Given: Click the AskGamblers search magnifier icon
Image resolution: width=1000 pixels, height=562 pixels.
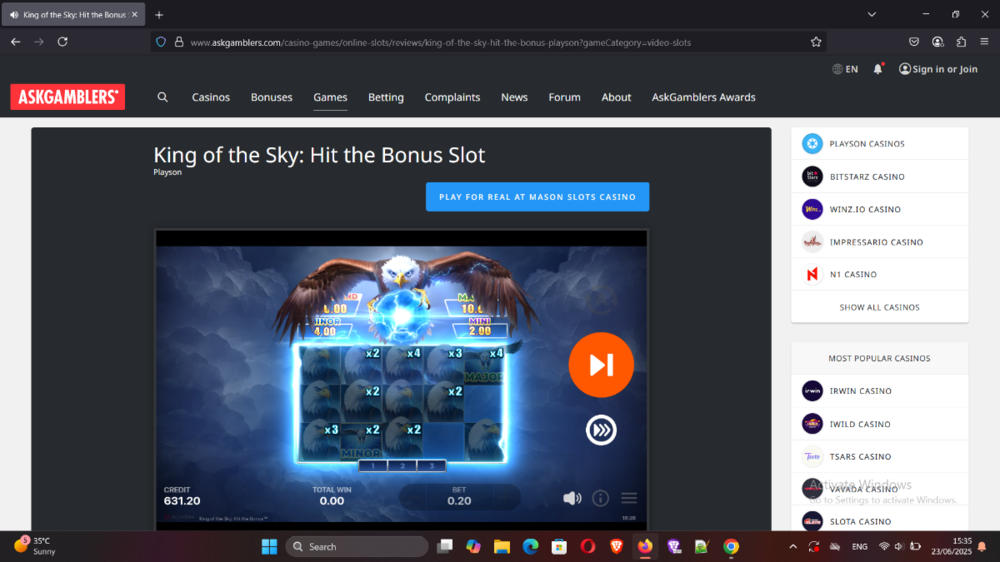Looking at the screenshot, I should click(163, 97).
